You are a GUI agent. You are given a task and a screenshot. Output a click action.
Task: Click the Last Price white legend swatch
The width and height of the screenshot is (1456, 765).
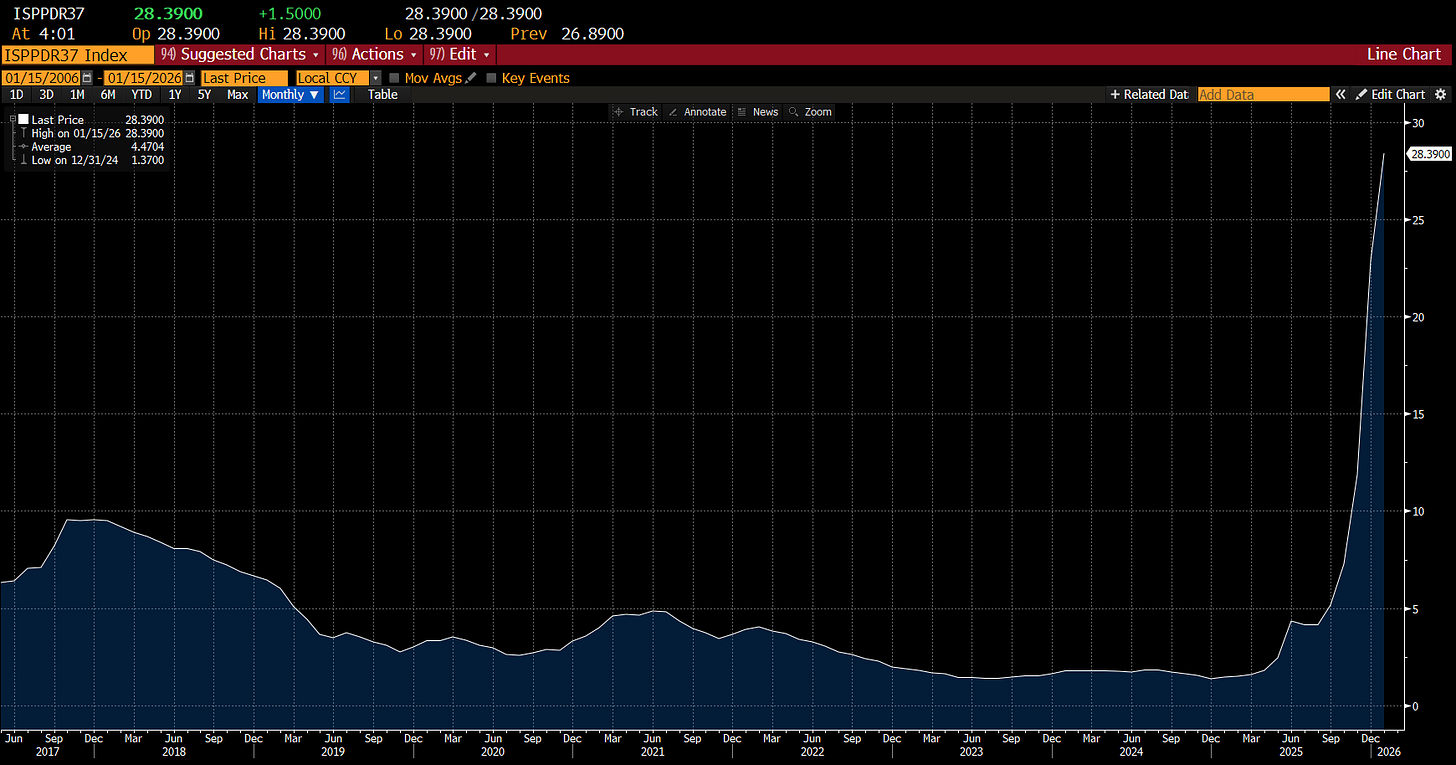tap(24, 120)
